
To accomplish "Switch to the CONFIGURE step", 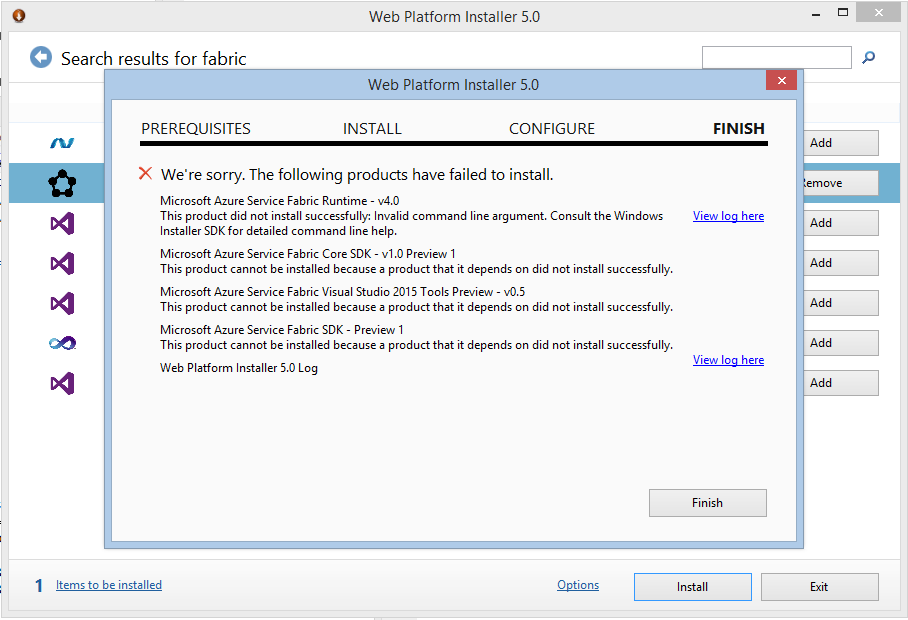I will coord(551,129).
